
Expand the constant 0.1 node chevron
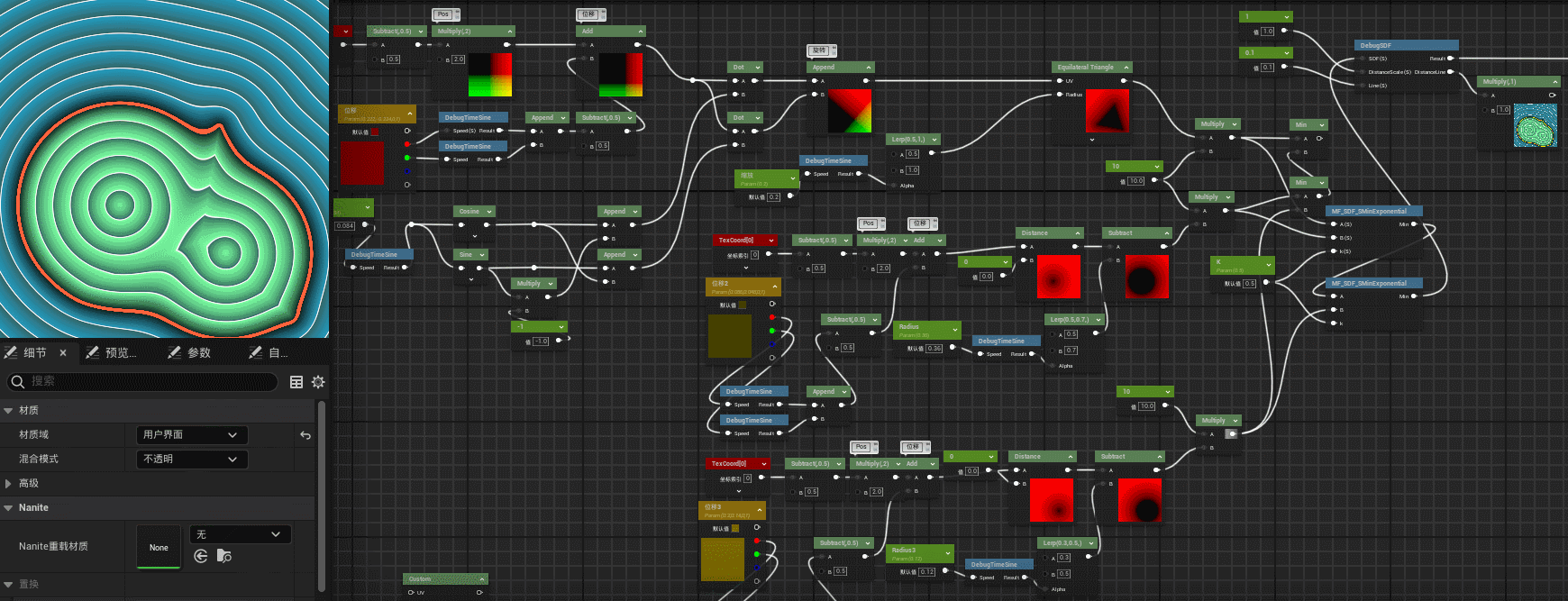click(1287, 52)
